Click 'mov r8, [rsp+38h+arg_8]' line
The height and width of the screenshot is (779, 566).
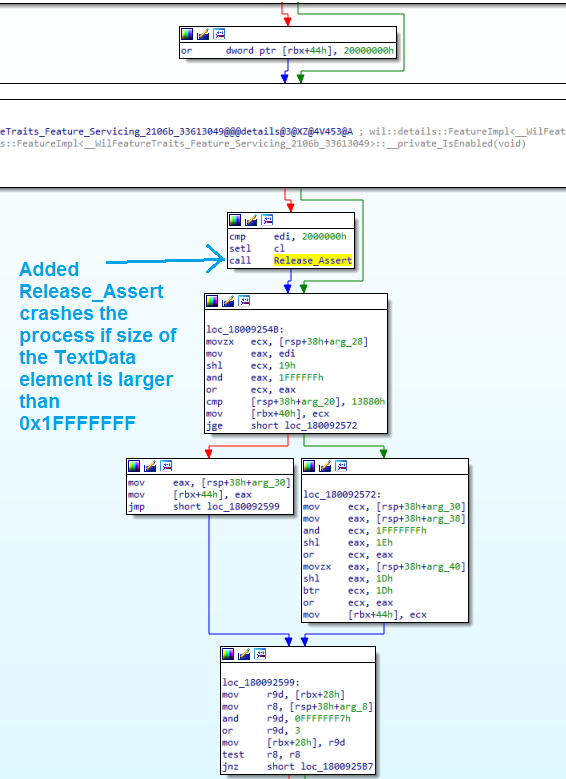coord(298,706)
